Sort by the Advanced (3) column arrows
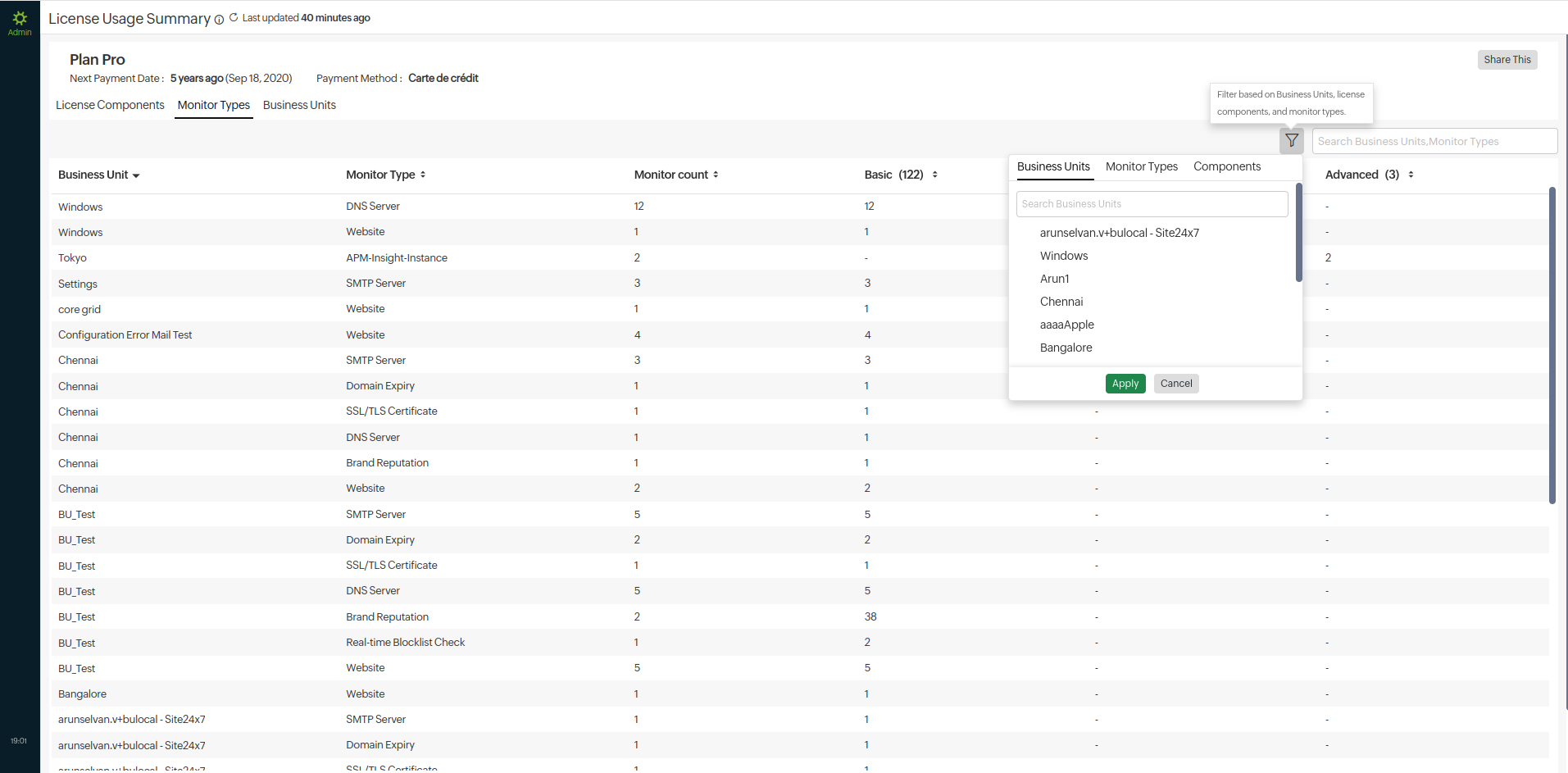Viewport: 1568px width, 773px height. 1411,175
